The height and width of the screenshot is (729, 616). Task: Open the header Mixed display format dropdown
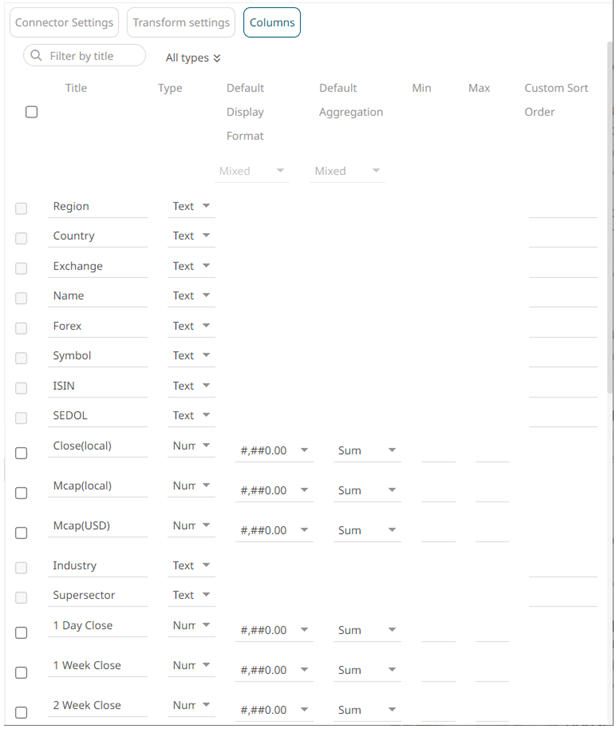(280, 171)
